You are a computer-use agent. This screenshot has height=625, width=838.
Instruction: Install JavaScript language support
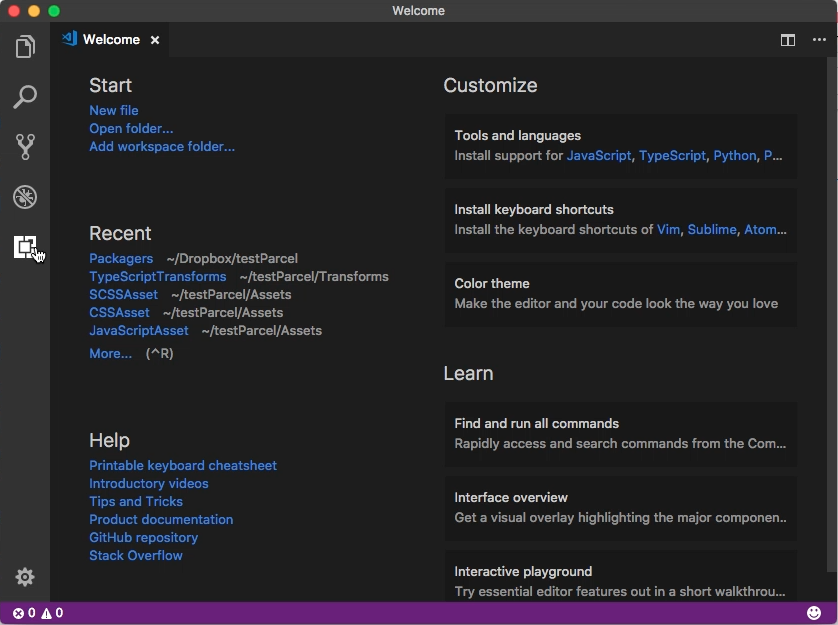599,156
